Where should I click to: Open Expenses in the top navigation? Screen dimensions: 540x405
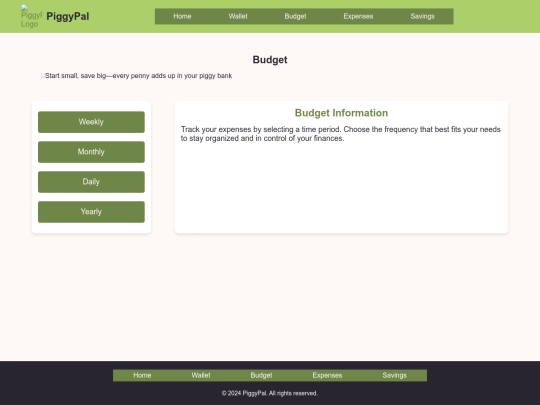[x=358, y=16]
